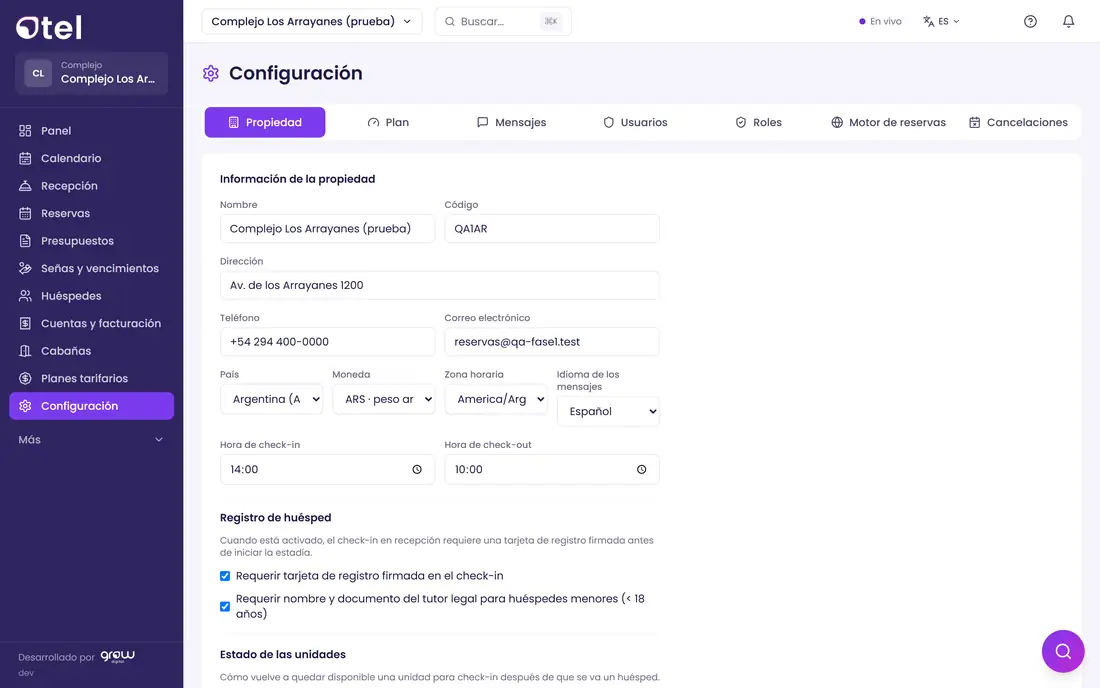The image size is (1100, 688).
Task: Click the help question mark icon
Action: [x=1030, y=21]
